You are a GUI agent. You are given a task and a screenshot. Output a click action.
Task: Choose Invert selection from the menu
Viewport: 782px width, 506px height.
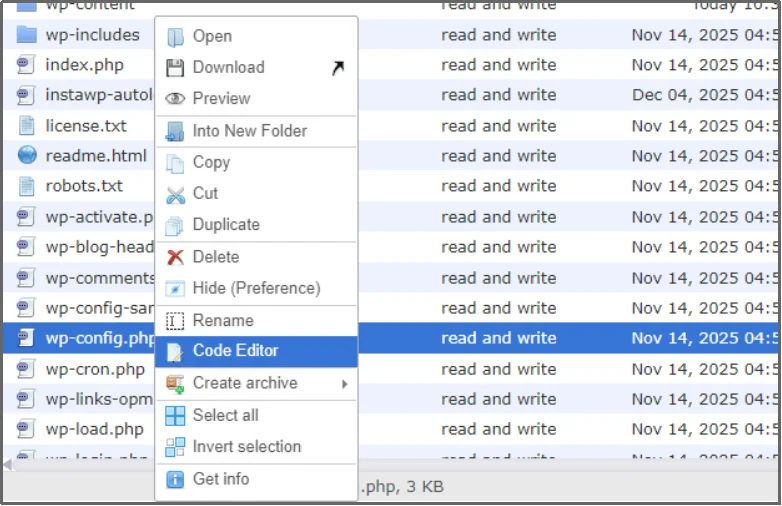click(x=256, y=447)
